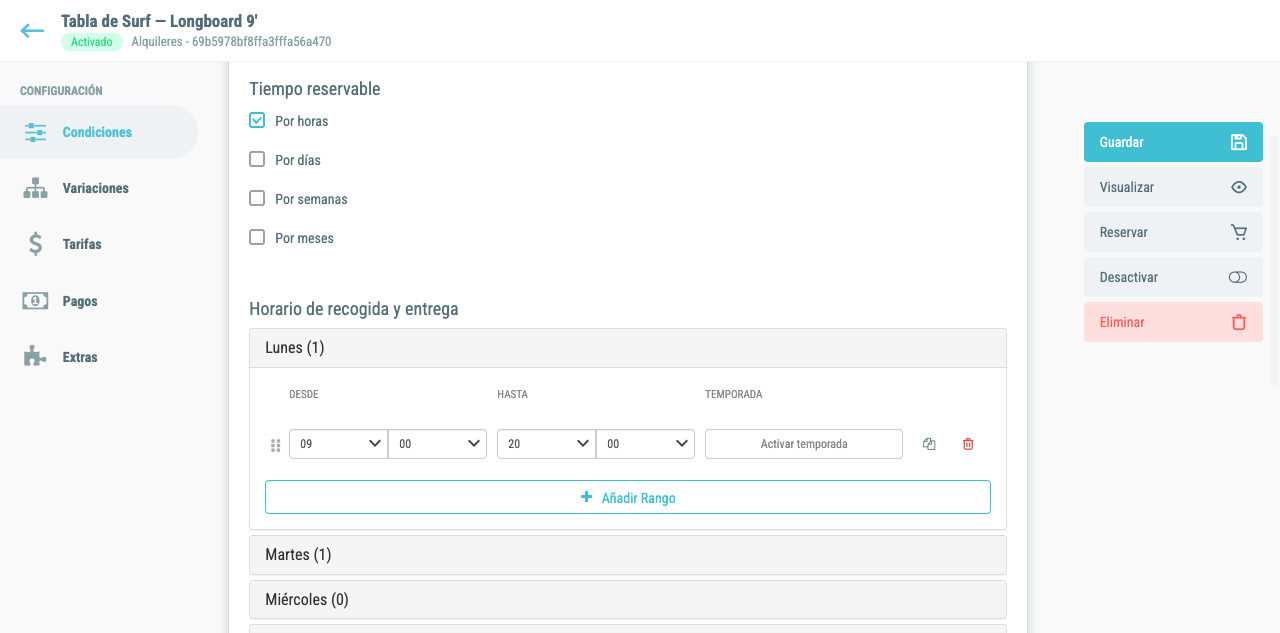Expand the Miércoles (0) section

[x=628, y=600]
